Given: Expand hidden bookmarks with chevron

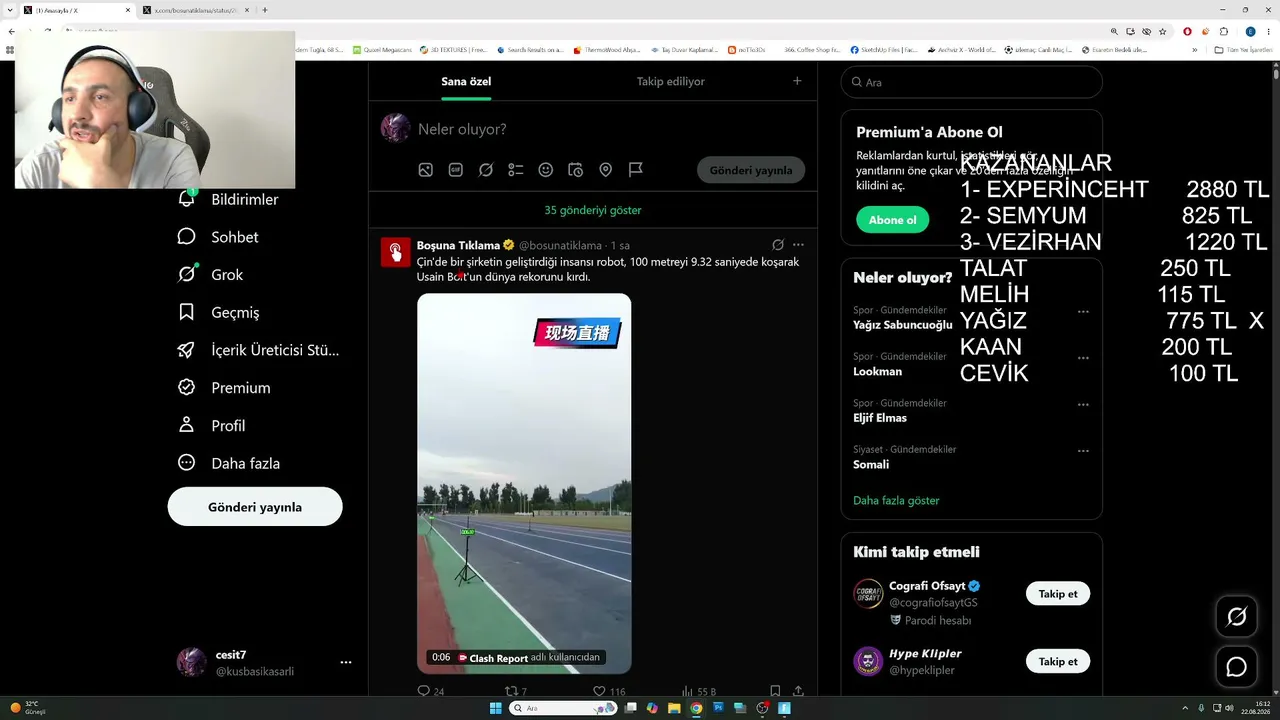Looking at the screenshot, I should [1194, 49].
